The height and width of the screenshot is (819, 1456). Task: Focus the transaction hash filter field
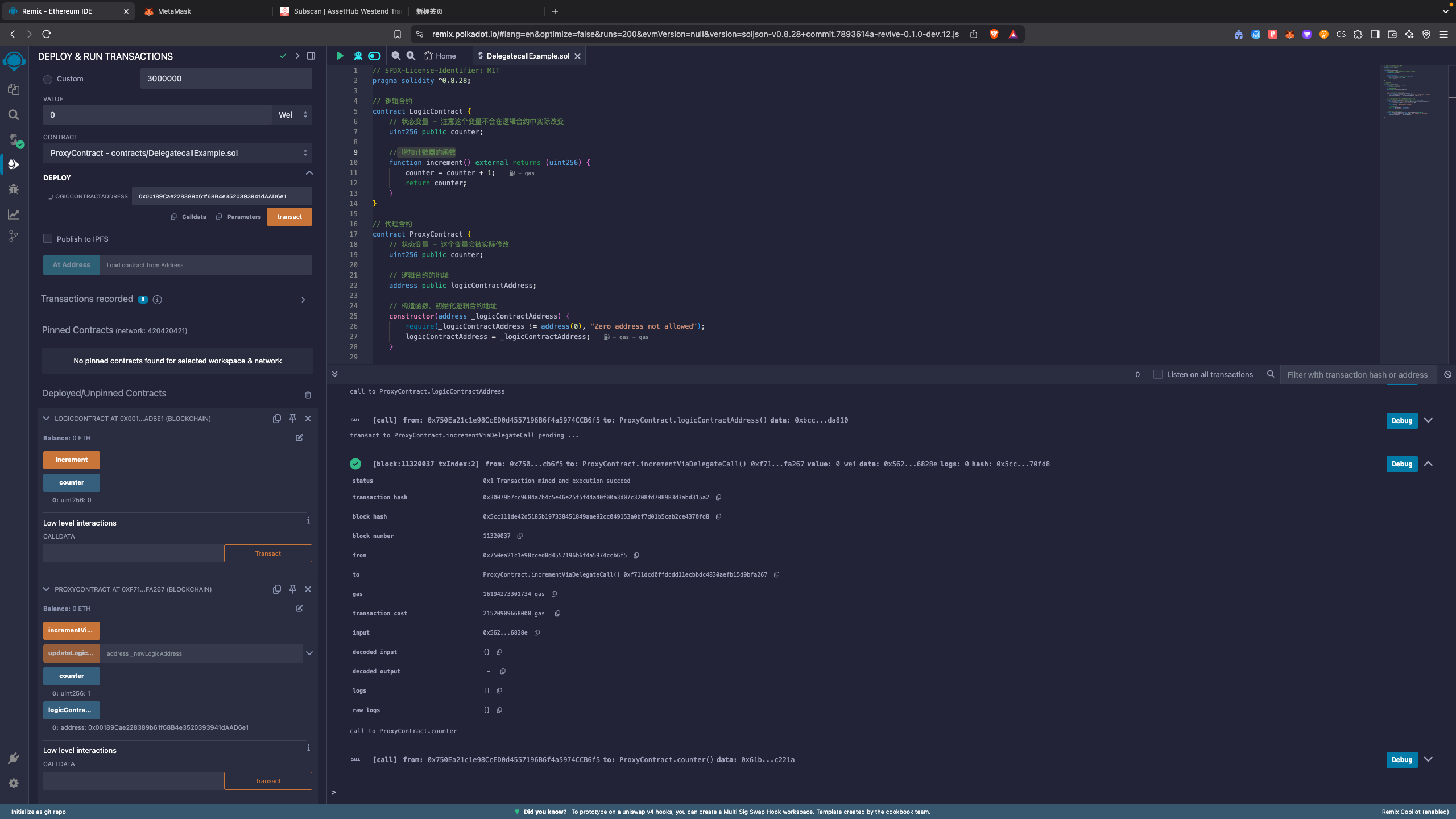coord(1358,374)
